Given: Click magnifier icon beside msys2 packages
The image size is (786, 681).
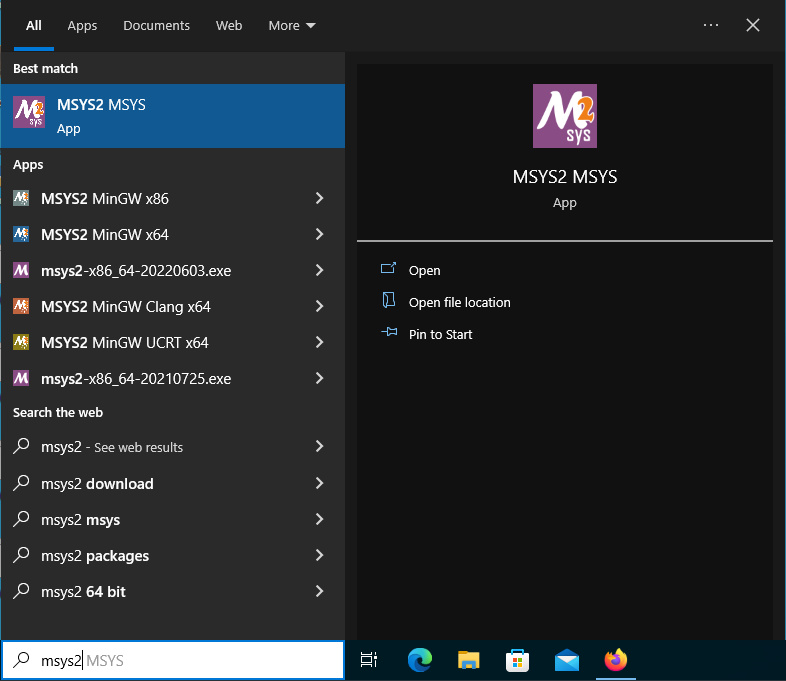Looking at the screenshot, I should (x=21, y=555).
